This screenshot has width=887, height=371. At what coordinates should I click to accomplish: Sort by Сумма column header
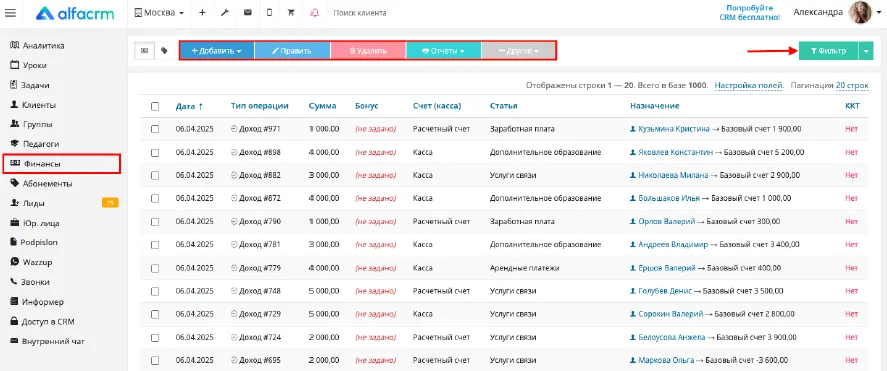322,106
